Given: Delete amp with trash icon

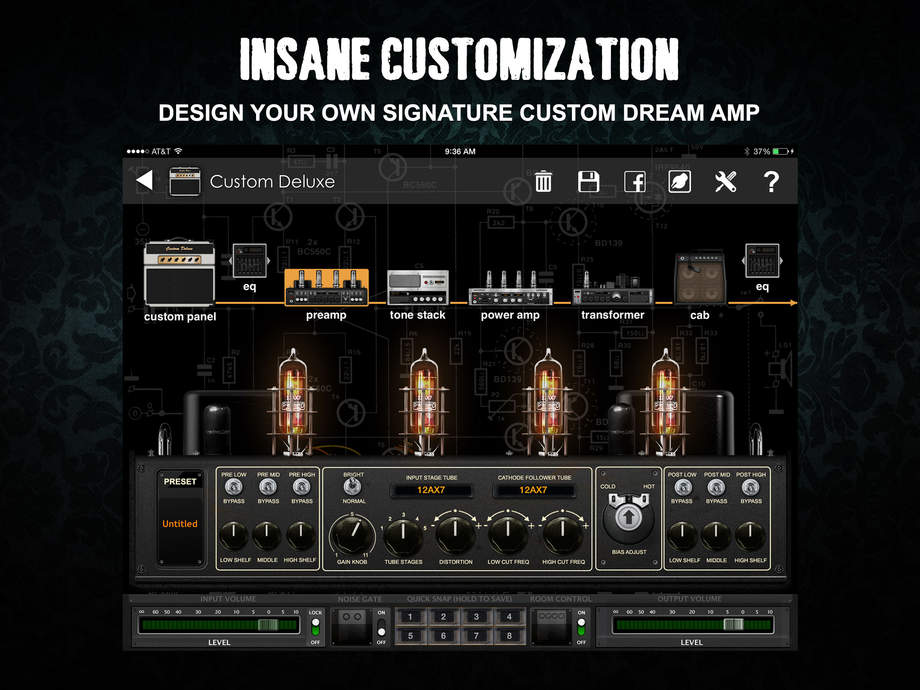Looking at the screenshot, I should coord(543,181).
